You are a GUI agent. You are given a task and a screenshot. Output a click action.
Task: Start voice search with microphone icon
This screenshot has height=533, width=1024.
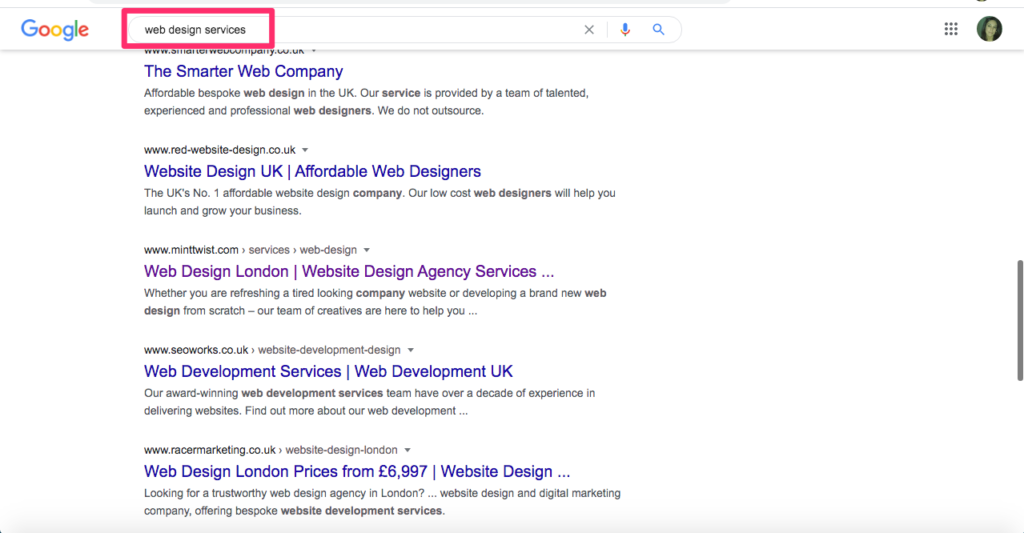(625, 29)
